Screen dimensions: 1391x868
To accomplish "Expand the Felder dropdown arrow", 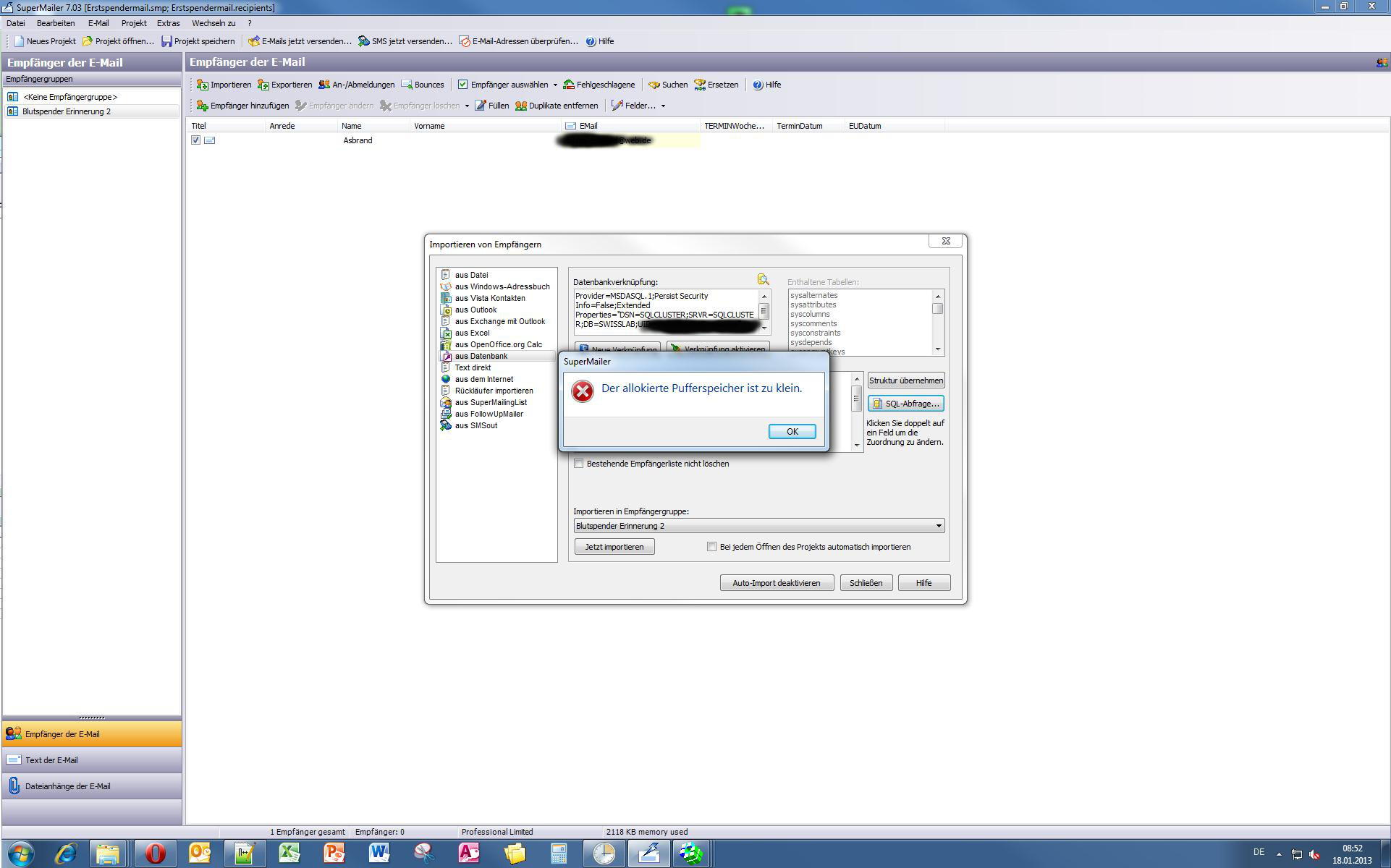I will pyautogui.click(x=663, y=106).
